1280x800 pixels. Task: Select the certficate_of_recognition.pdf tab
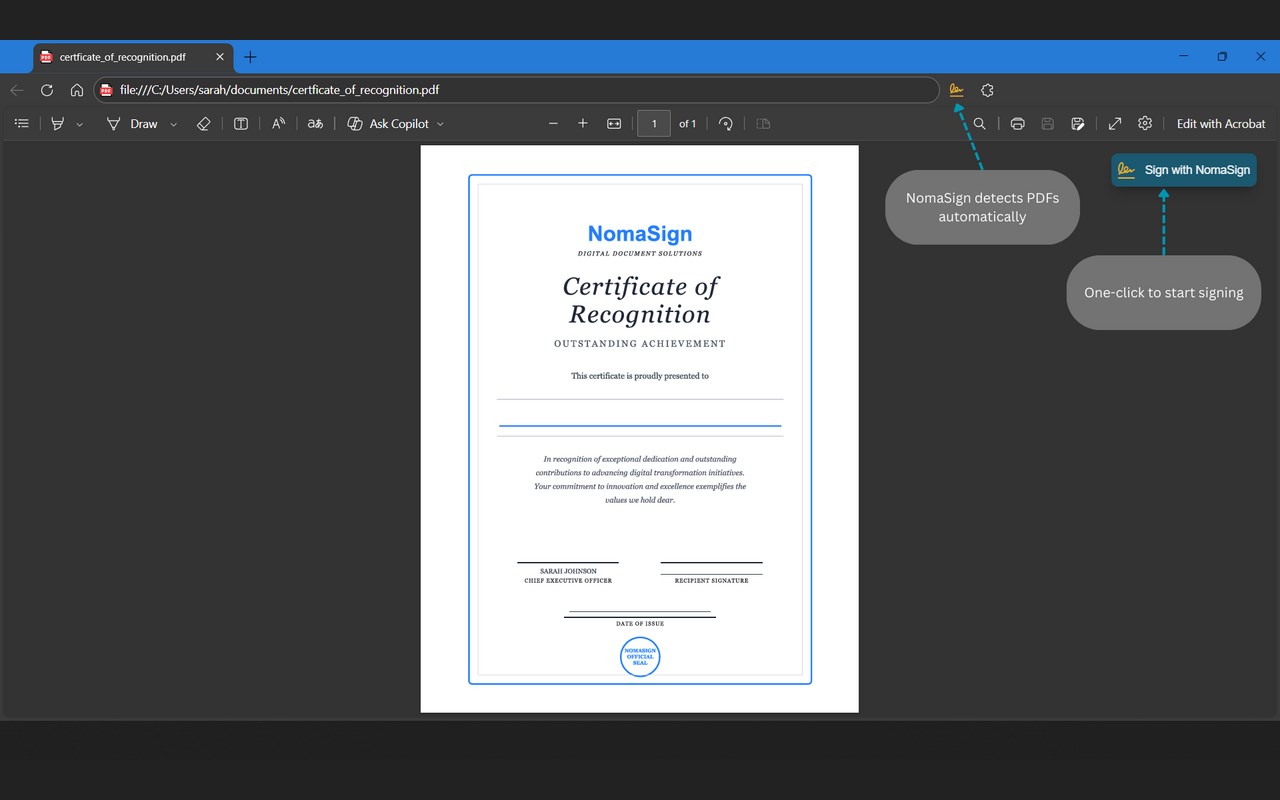tap(122, 57)
